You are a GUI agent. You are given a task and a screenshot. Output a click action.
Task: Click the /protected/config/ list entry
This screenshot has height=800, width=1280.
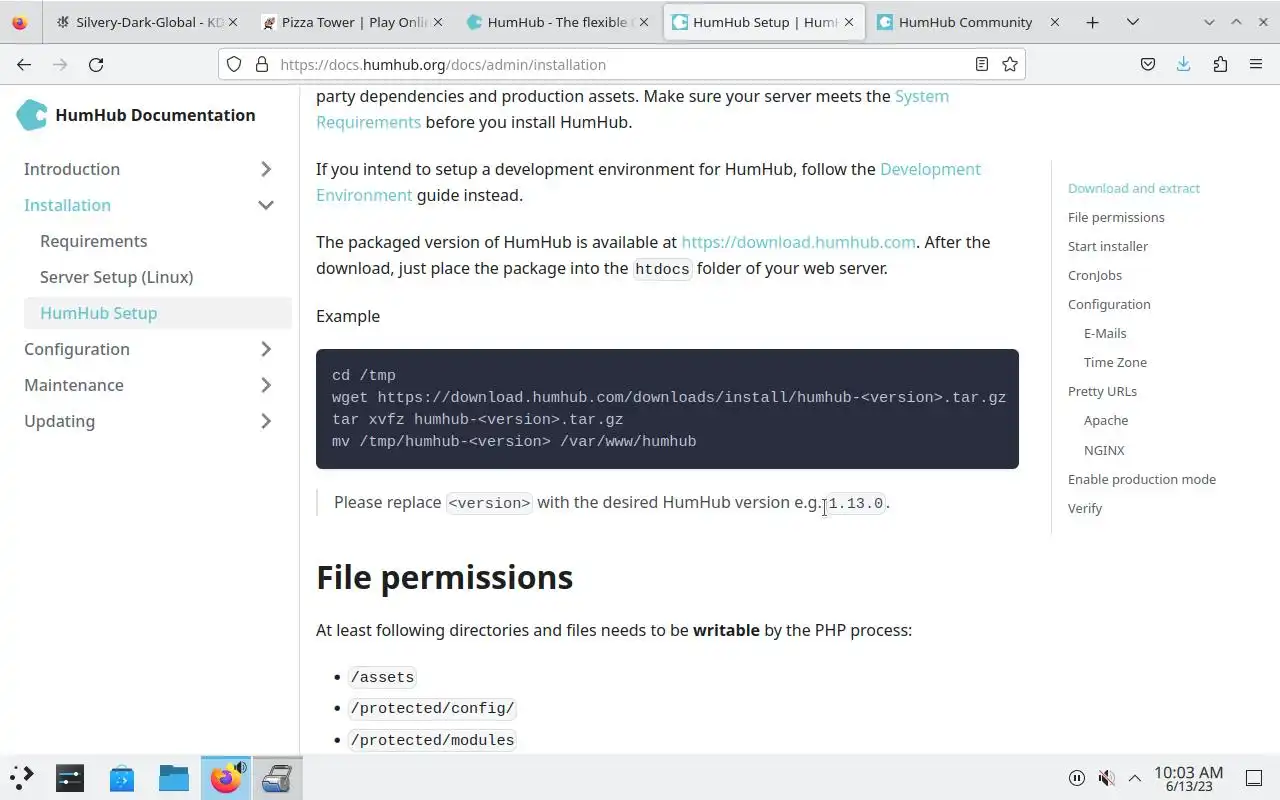pos(432,708)
